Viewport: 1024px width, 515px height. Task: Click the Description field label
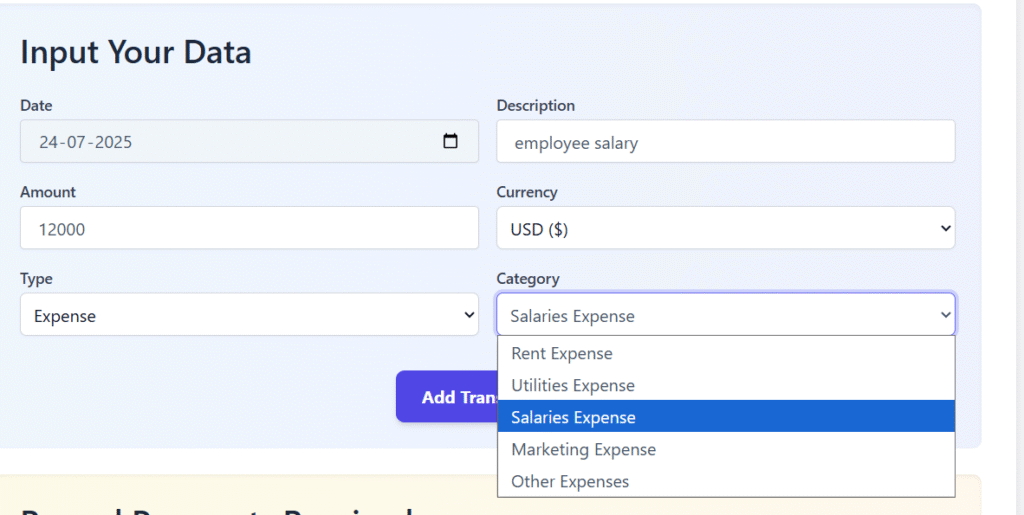pos(536,106)
